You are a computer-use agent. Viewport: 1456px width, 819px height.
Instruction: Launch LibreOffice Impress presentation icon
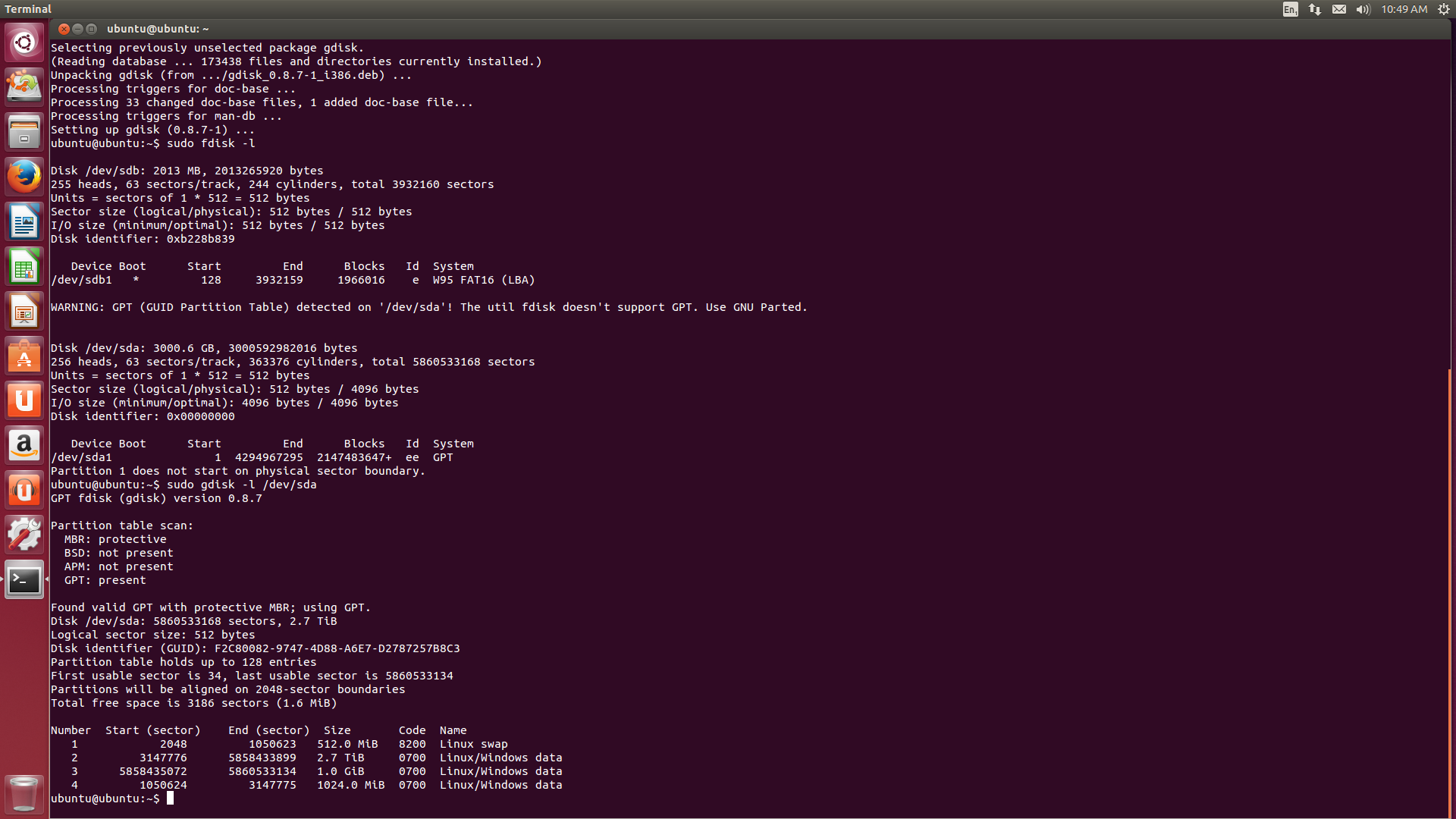click(24, 311)
